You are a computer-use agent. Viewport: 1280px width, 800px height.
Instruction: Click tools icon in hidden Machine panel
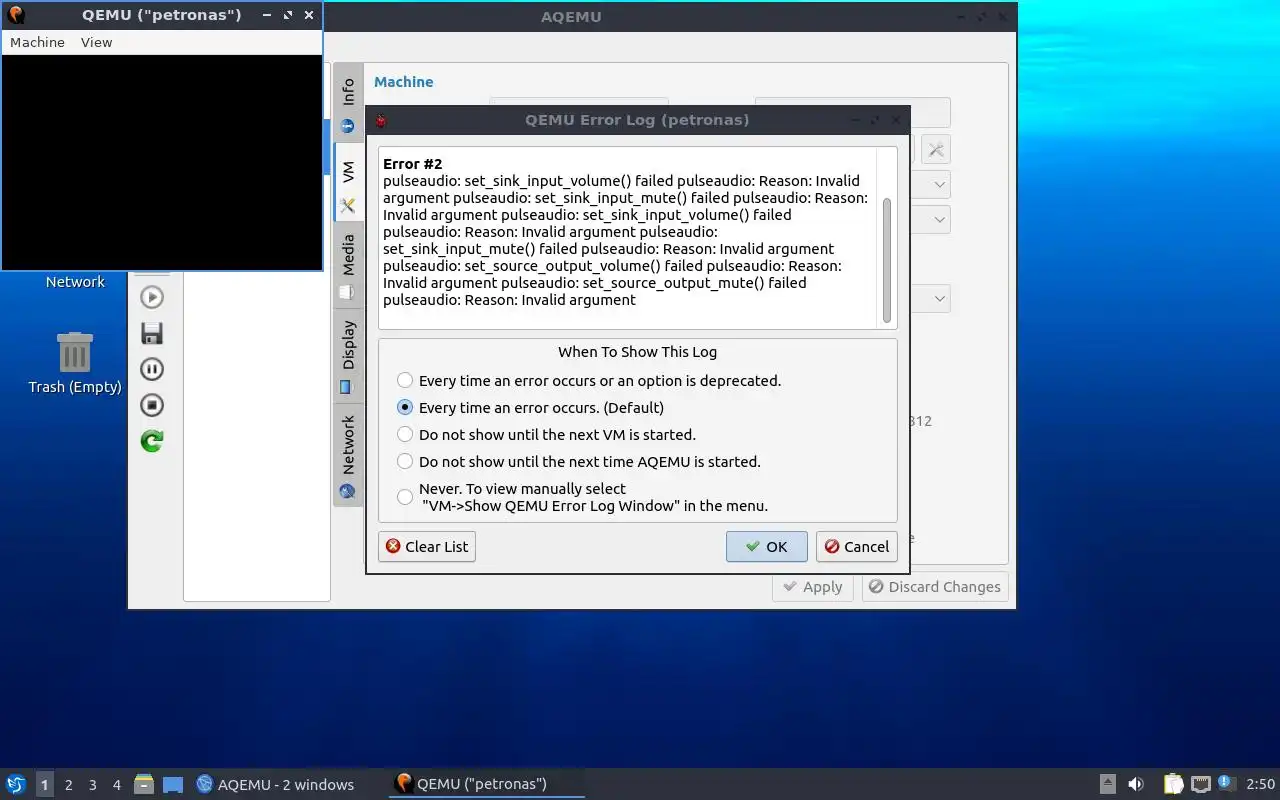pyautogui.click(x=935, y=150)
